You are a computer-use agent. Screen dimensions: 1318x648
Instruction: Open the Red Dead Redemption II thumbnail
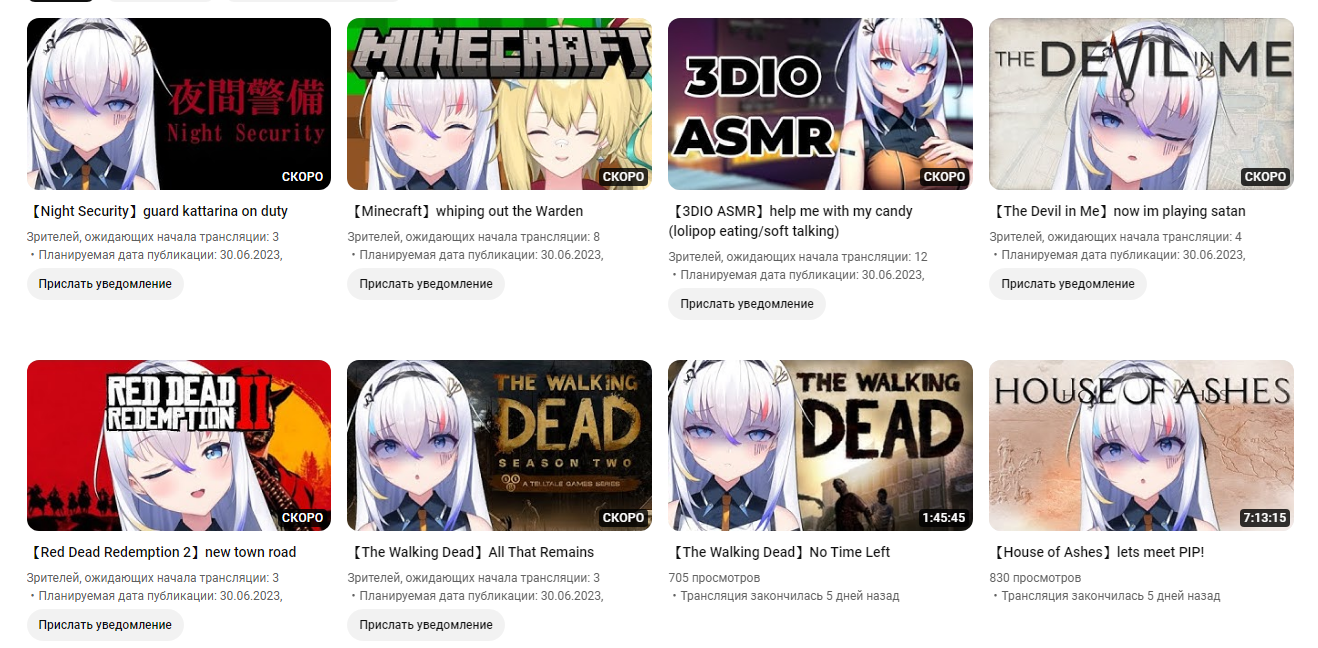click(x=179, y=445)
